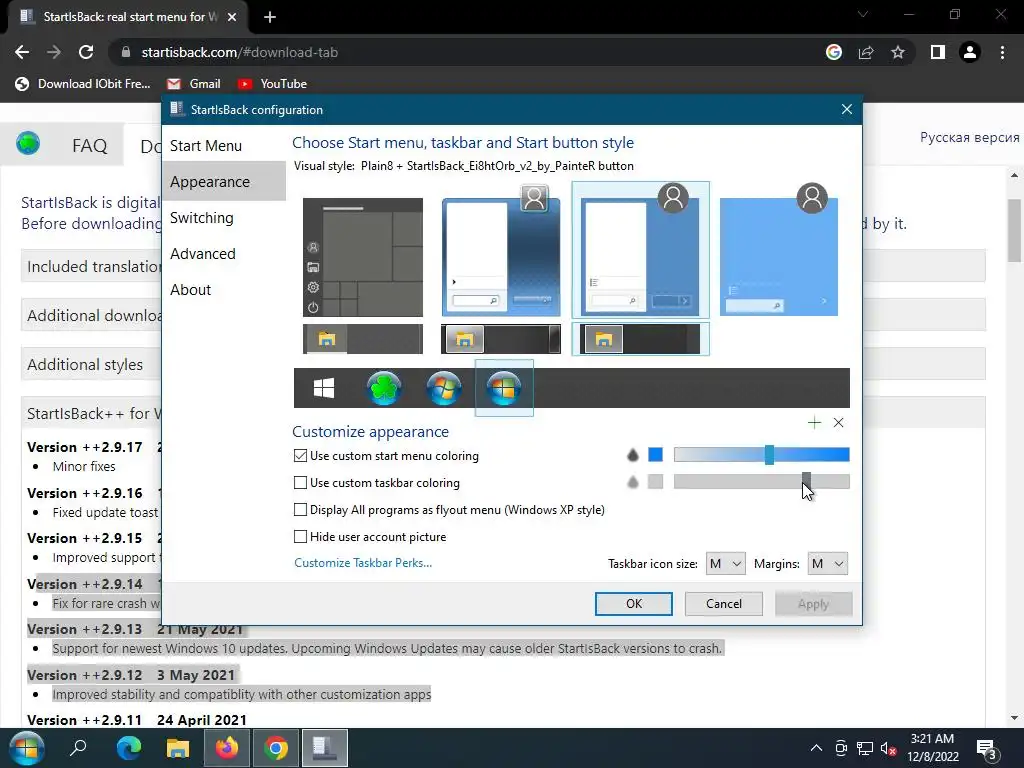Go back in Chrome
Image resolution: width=1024 pixels, height=768 pixels.
[22, 52]
